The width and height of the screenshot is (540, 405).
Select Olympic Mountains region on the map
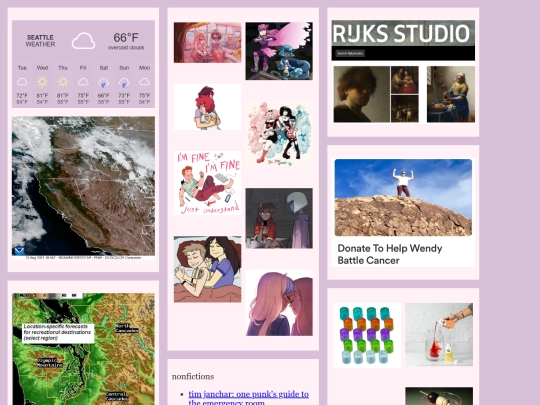(x=50, y=363)
